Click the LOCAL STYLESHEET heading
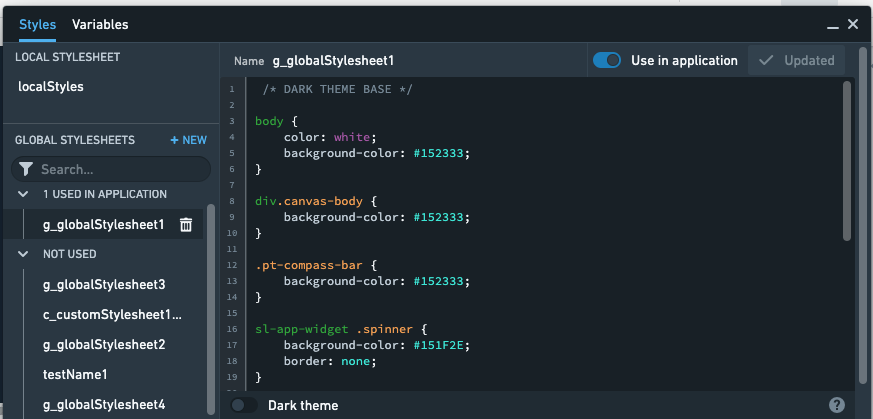873x419 pixels. point(67,57)
